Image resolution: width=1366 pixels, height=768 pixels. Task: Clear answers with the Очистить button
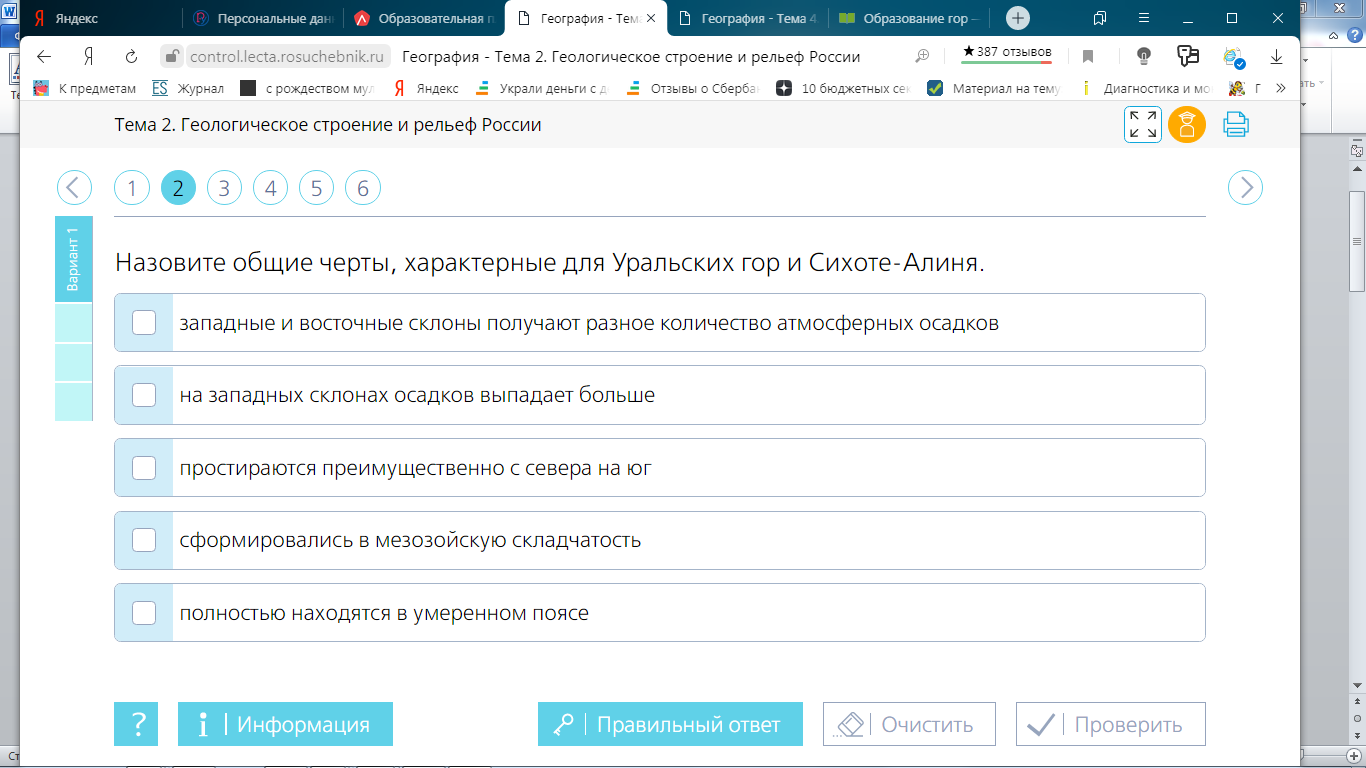point(910,724)
